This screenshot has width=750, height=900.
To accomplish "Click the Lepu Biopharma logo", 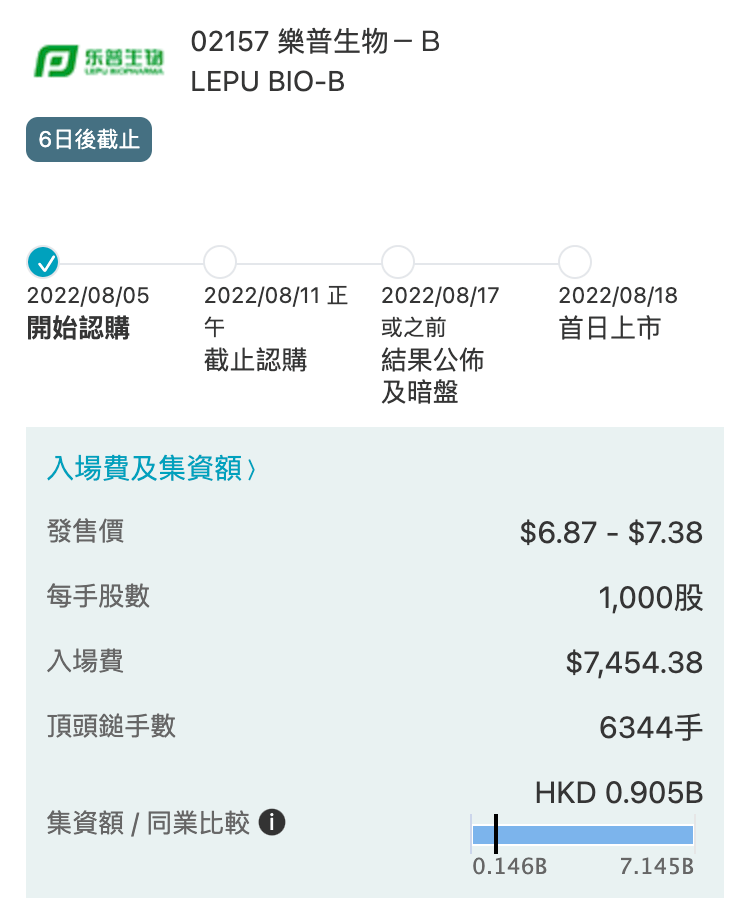I will tap(100, 62).
